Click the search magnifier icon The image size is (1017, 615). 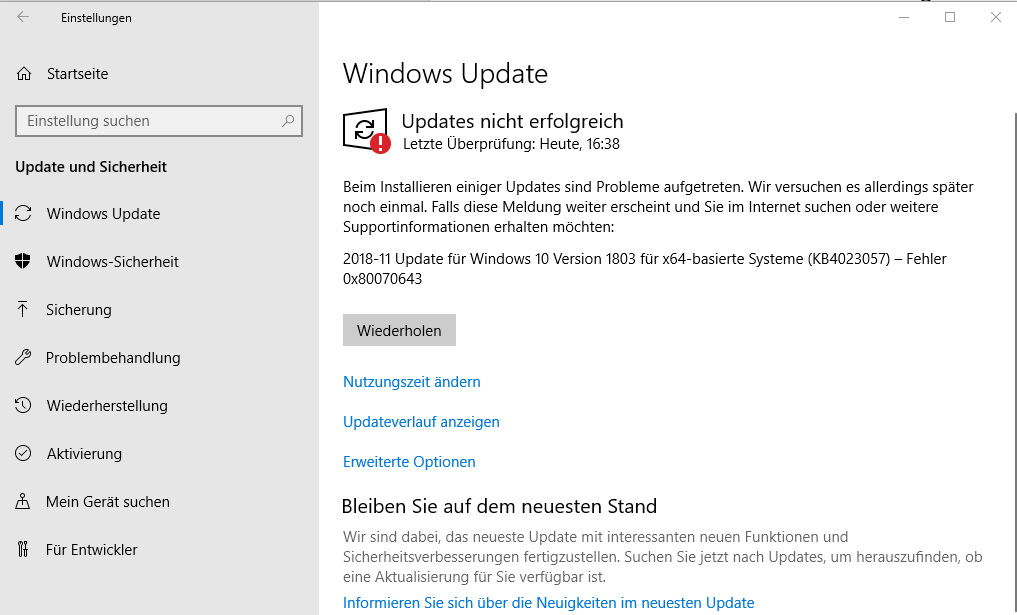point(288,121)
